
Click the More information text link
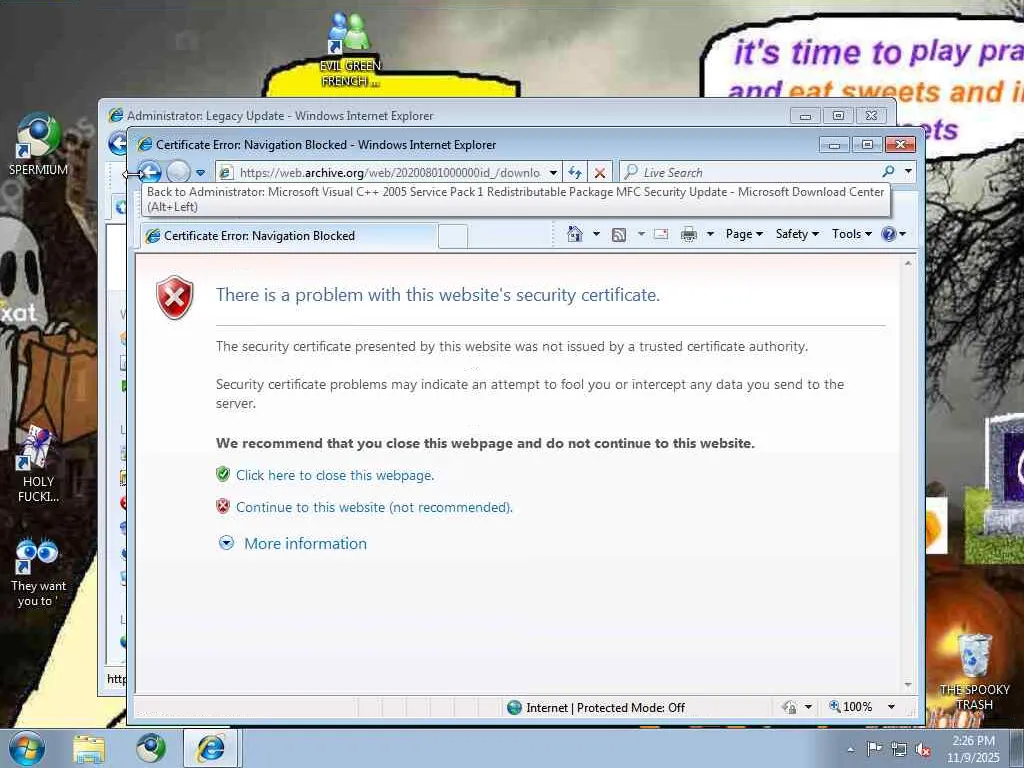(306, 543)
